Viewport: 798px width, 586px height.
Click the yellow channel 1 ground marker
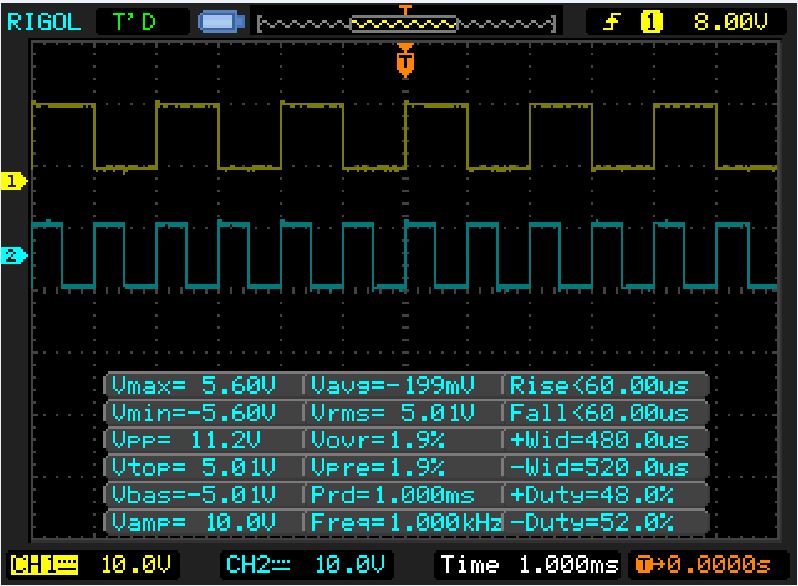pyautogui.click(x=14, y=181)
